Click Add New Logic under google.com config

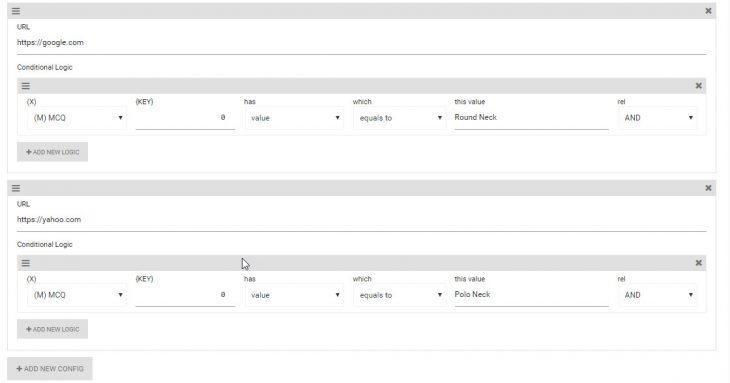tap(53, 152)
